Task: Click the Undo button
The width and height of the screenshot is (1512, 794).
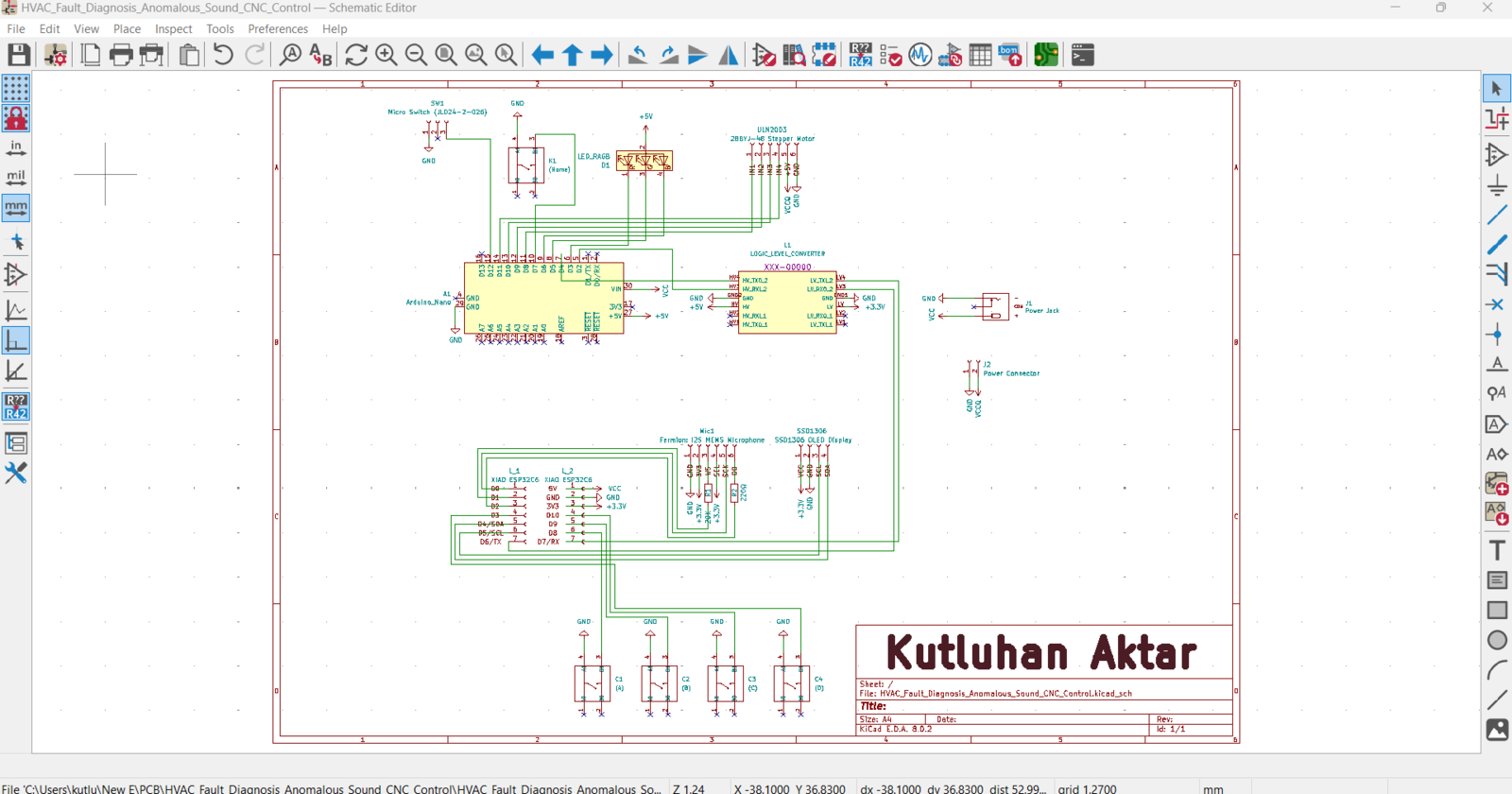Action: 223,55
